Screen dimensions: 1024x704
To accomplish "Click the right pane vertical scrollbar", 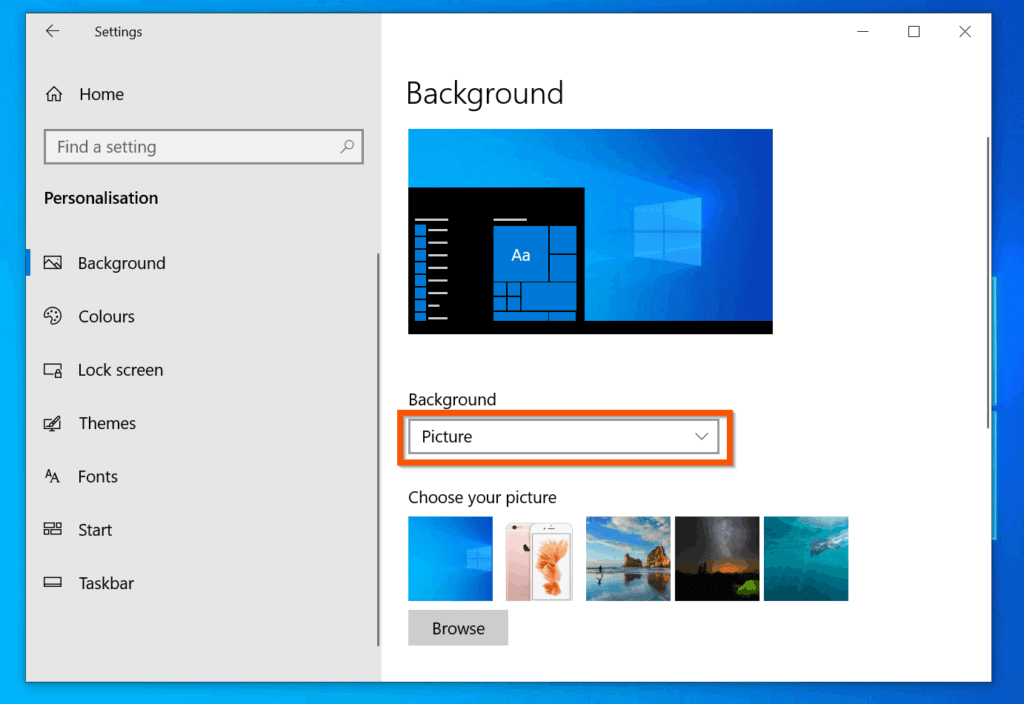I will (x=987, y=282).
